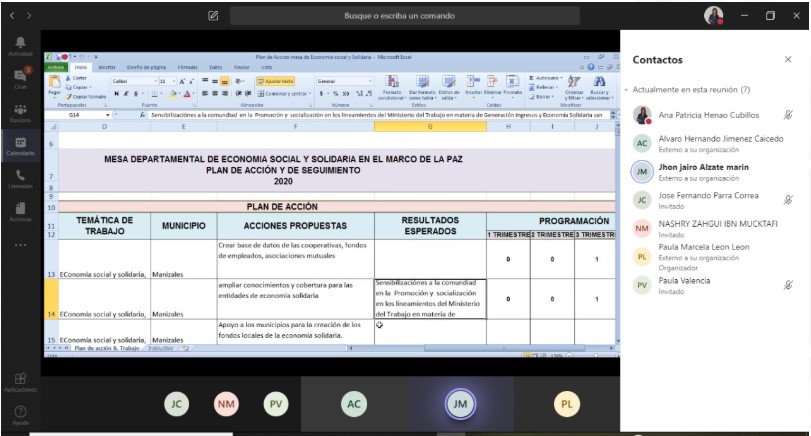Close the Contactos panel
This screenshot has width=811, height=436.
pos(788,60)
